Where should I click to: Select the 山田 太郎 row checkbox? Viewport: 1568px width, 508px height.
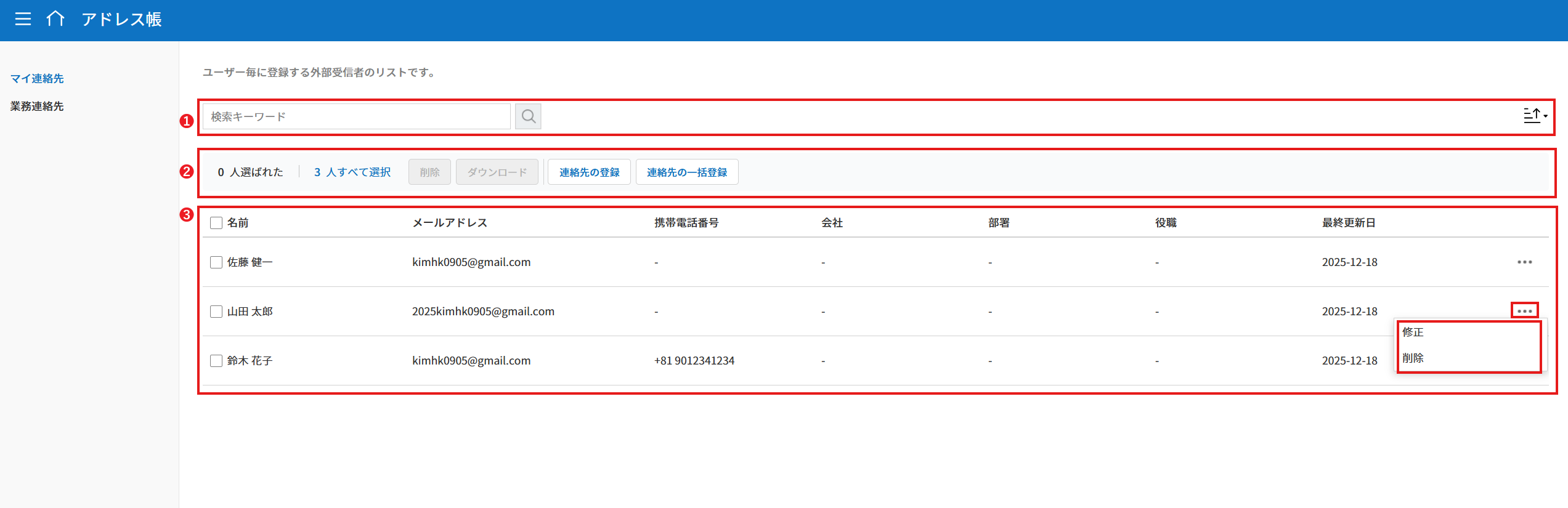point(216,312)
